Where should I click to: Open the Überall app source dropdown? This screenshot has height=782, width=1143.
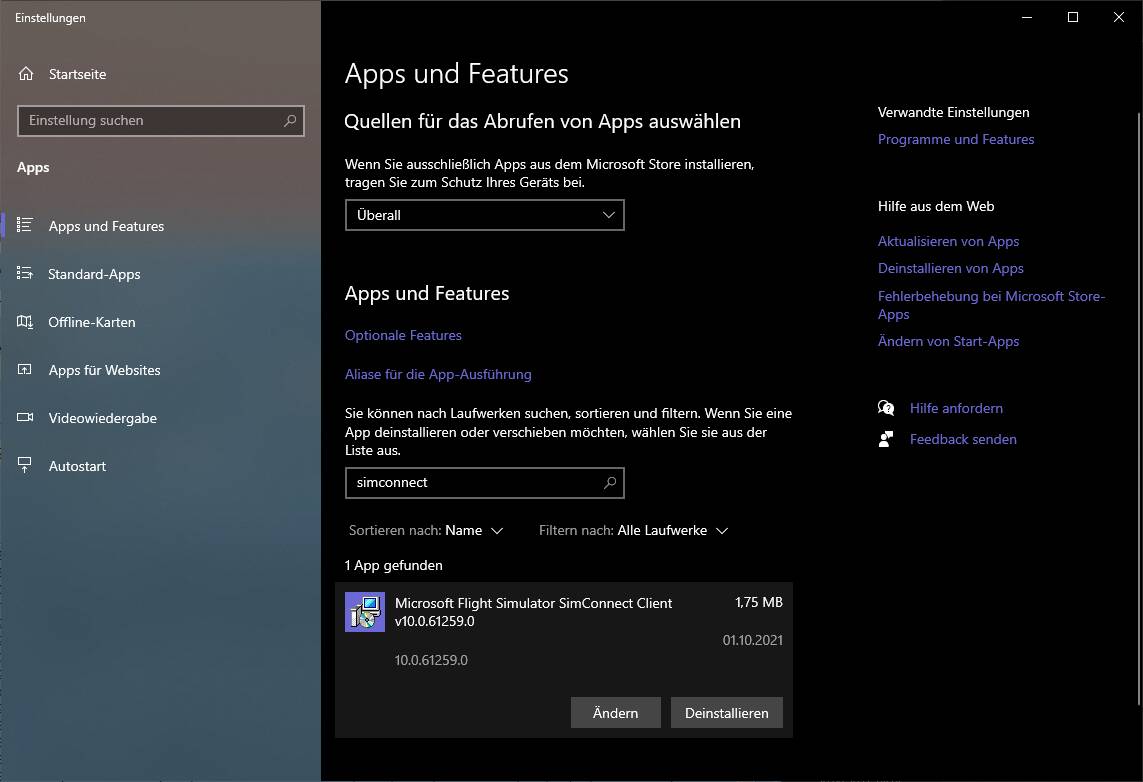(485, 215)
